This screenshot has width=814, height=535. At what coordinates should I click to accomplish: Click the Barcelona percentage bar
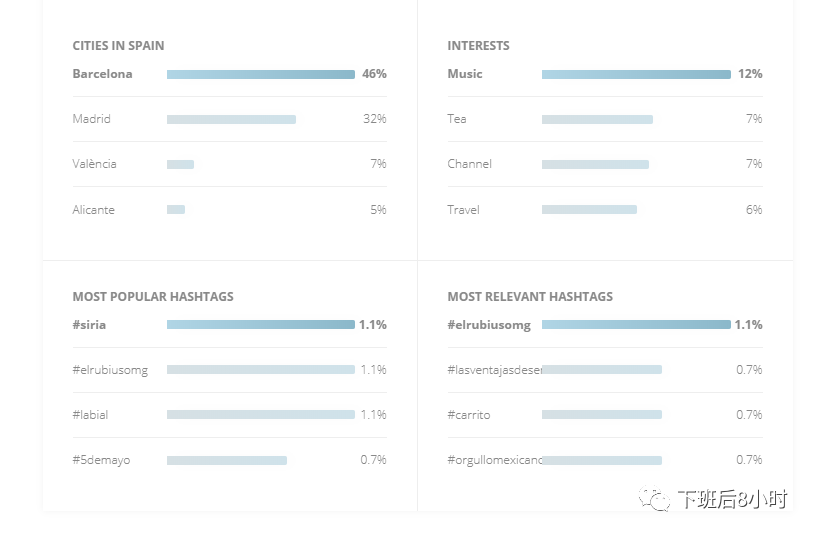click(x=260, y=74)
